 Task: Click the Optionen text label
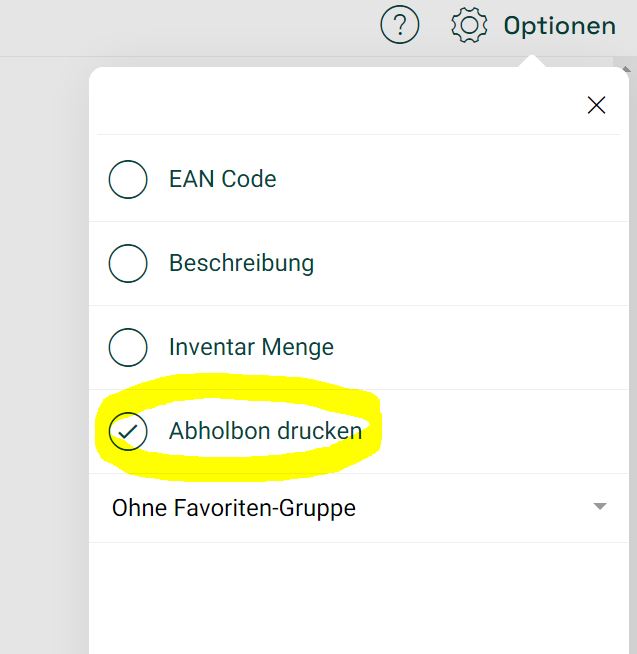(x=560, y=26)
